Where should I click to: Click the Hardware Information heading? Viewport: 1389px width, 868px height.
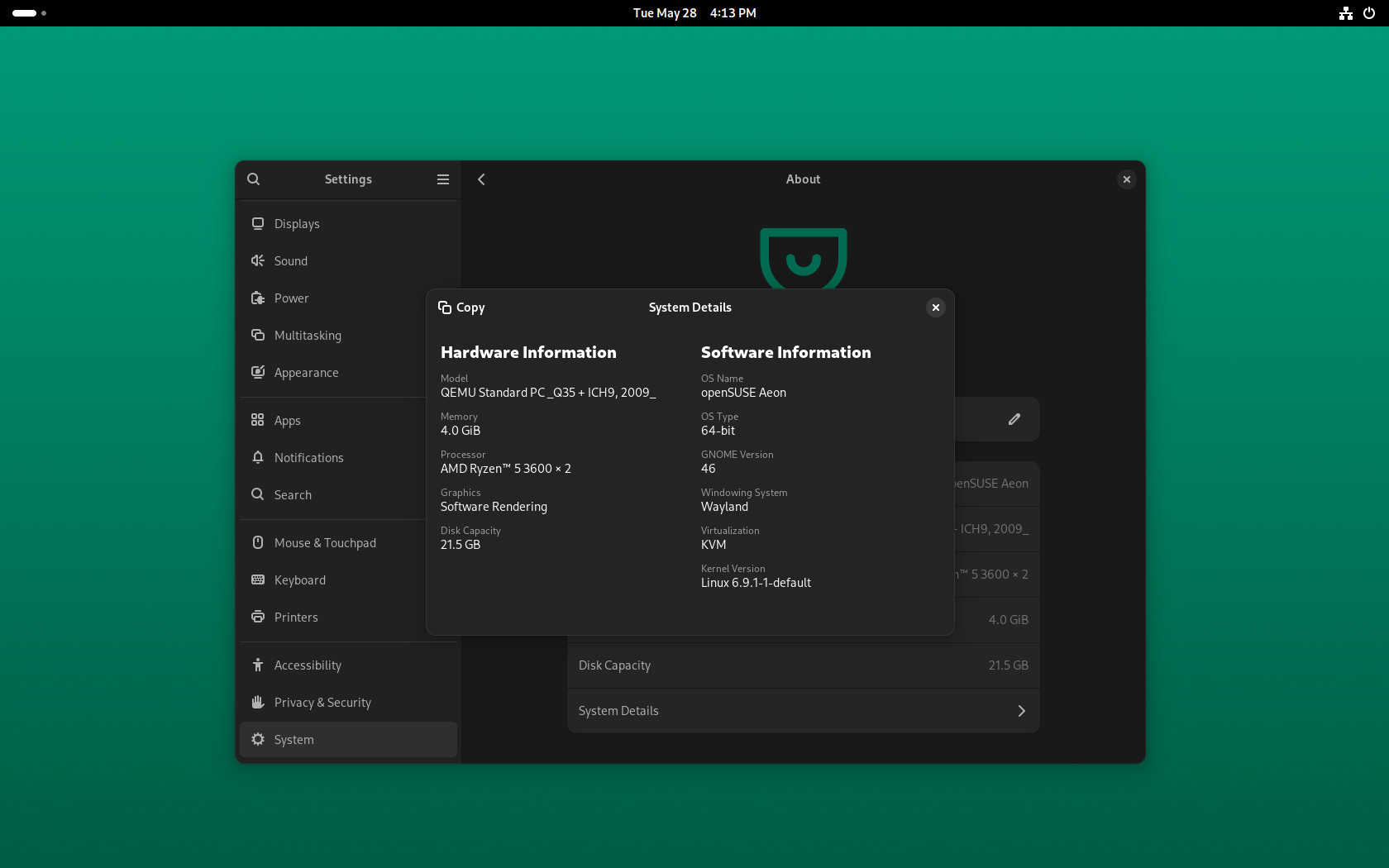528,352
